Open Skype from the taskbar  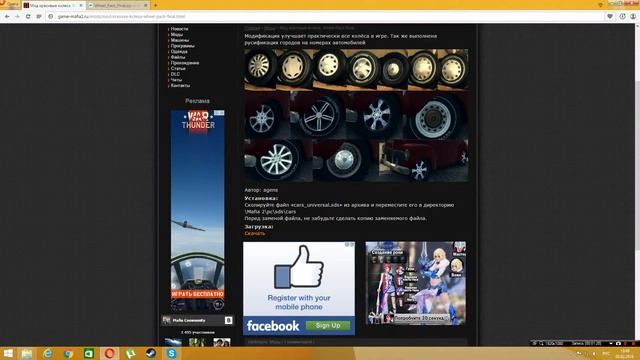click(x=171, y=353)
